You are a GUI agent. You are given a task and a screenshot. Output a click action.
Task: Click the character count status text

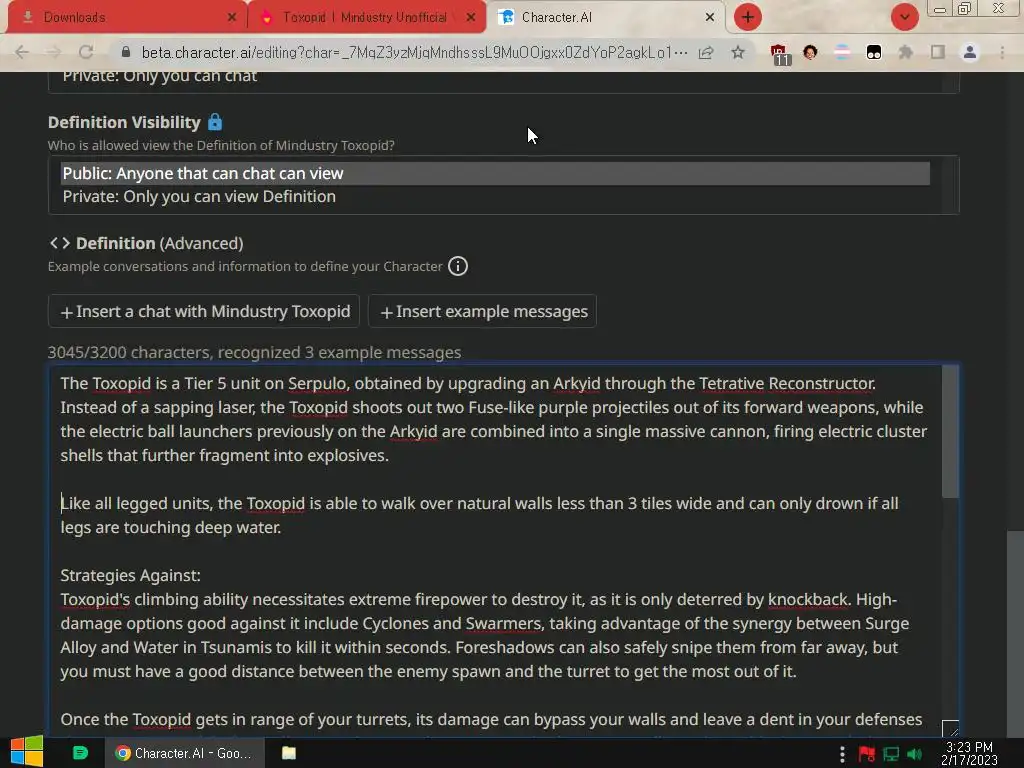tap(254, 353)
